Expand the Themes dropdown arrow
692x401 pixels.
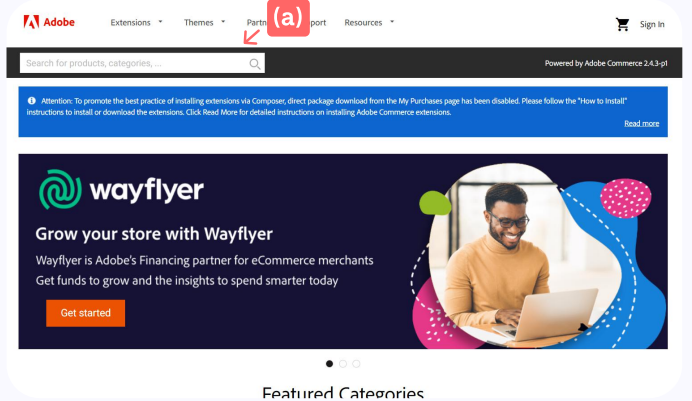223,22
